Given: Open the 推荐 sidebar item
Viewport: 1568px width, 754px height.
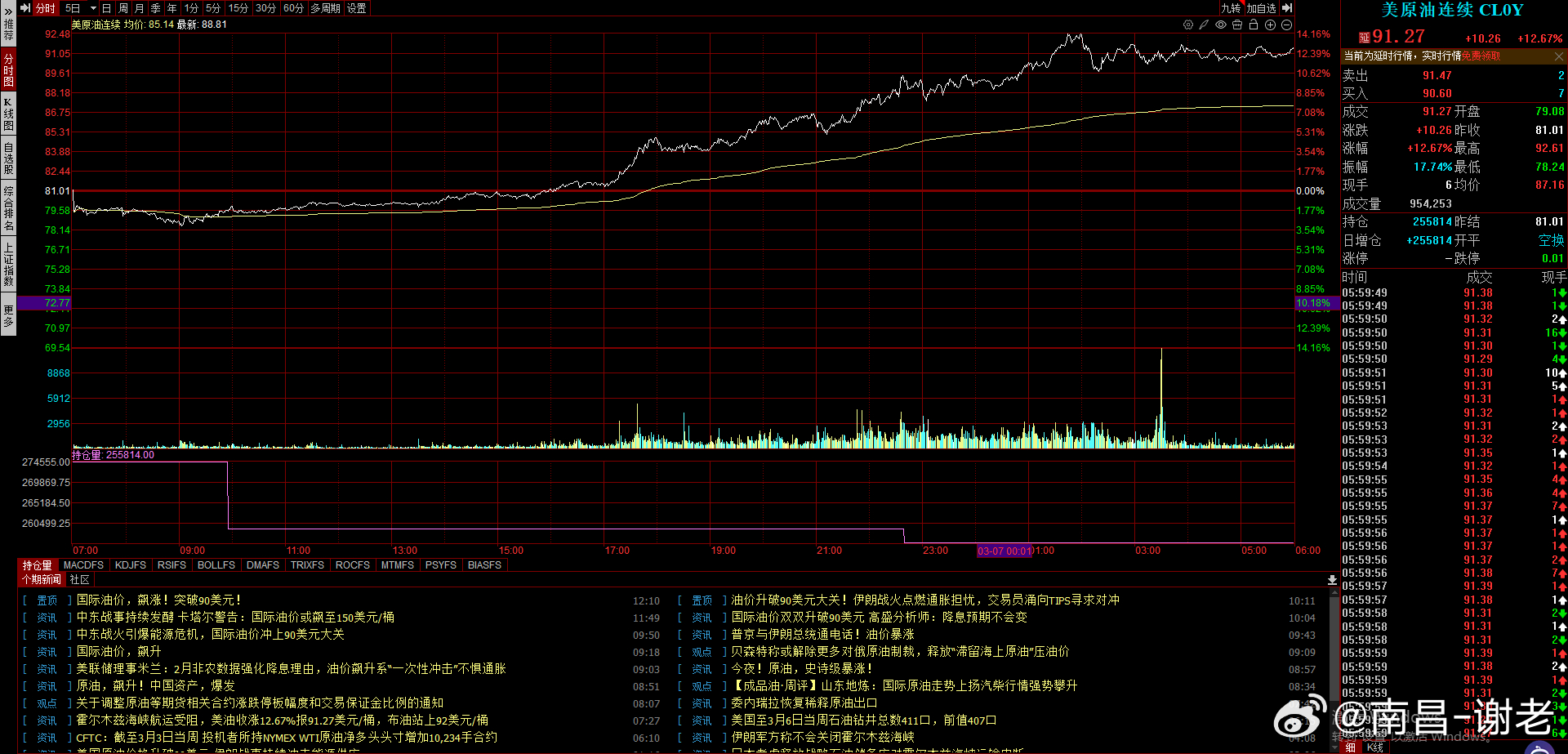Looking at the screenshot, I should pyautogui.click(x=8, y=31).
